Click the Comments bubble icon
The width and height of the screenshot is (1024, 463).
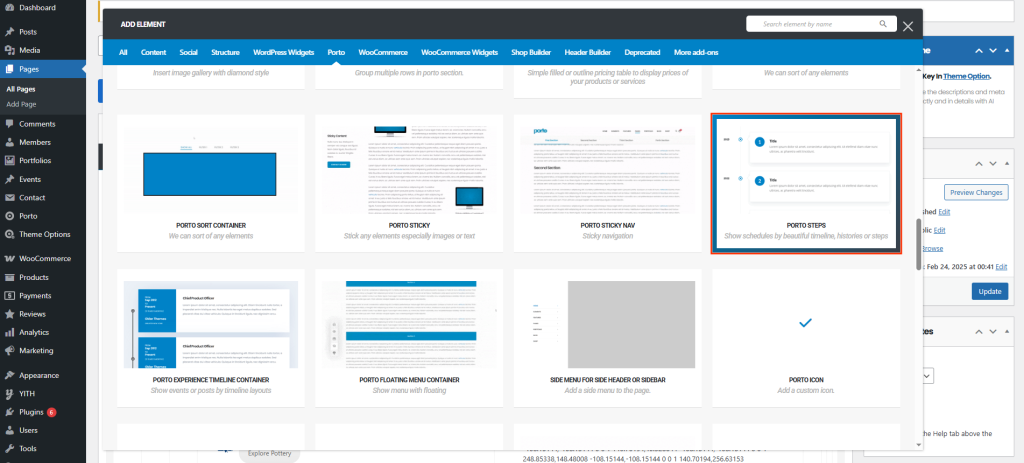point(9,124)
